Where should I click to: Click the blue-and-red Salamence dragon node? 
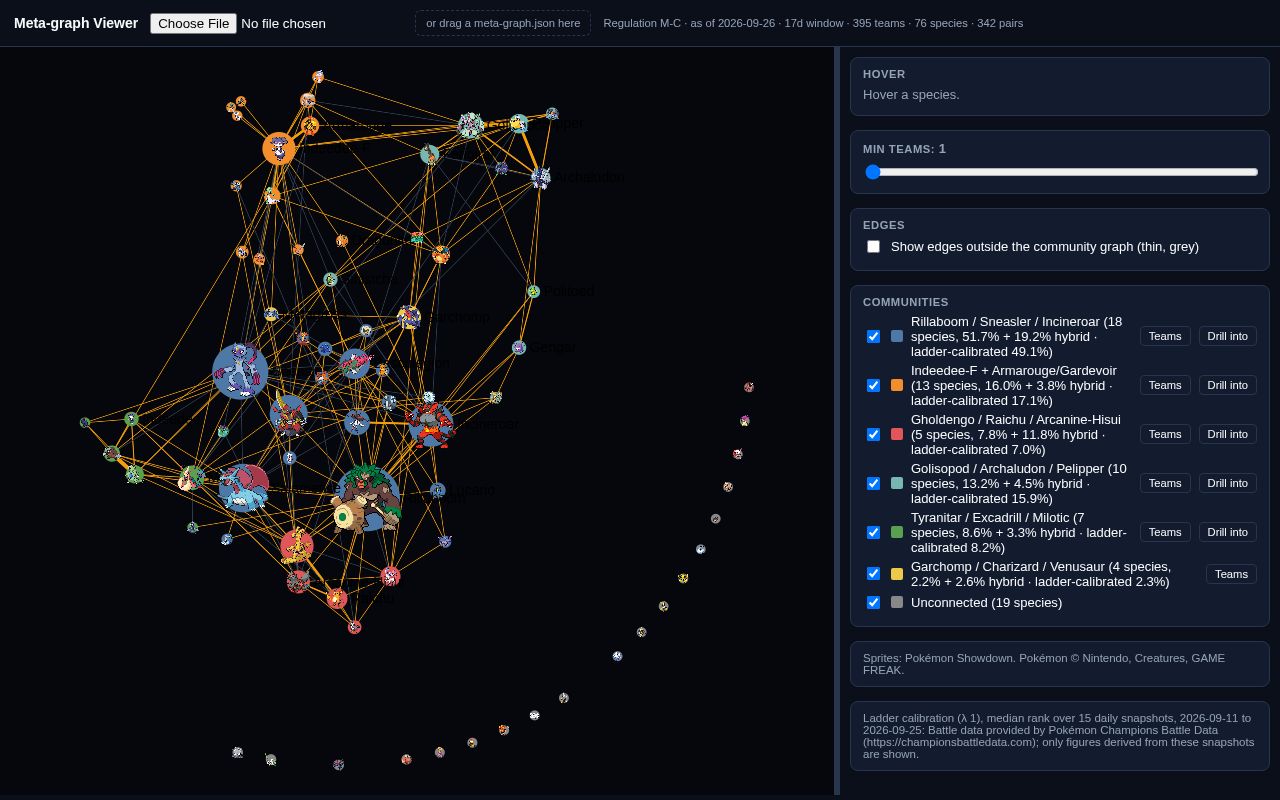[244, 487]
